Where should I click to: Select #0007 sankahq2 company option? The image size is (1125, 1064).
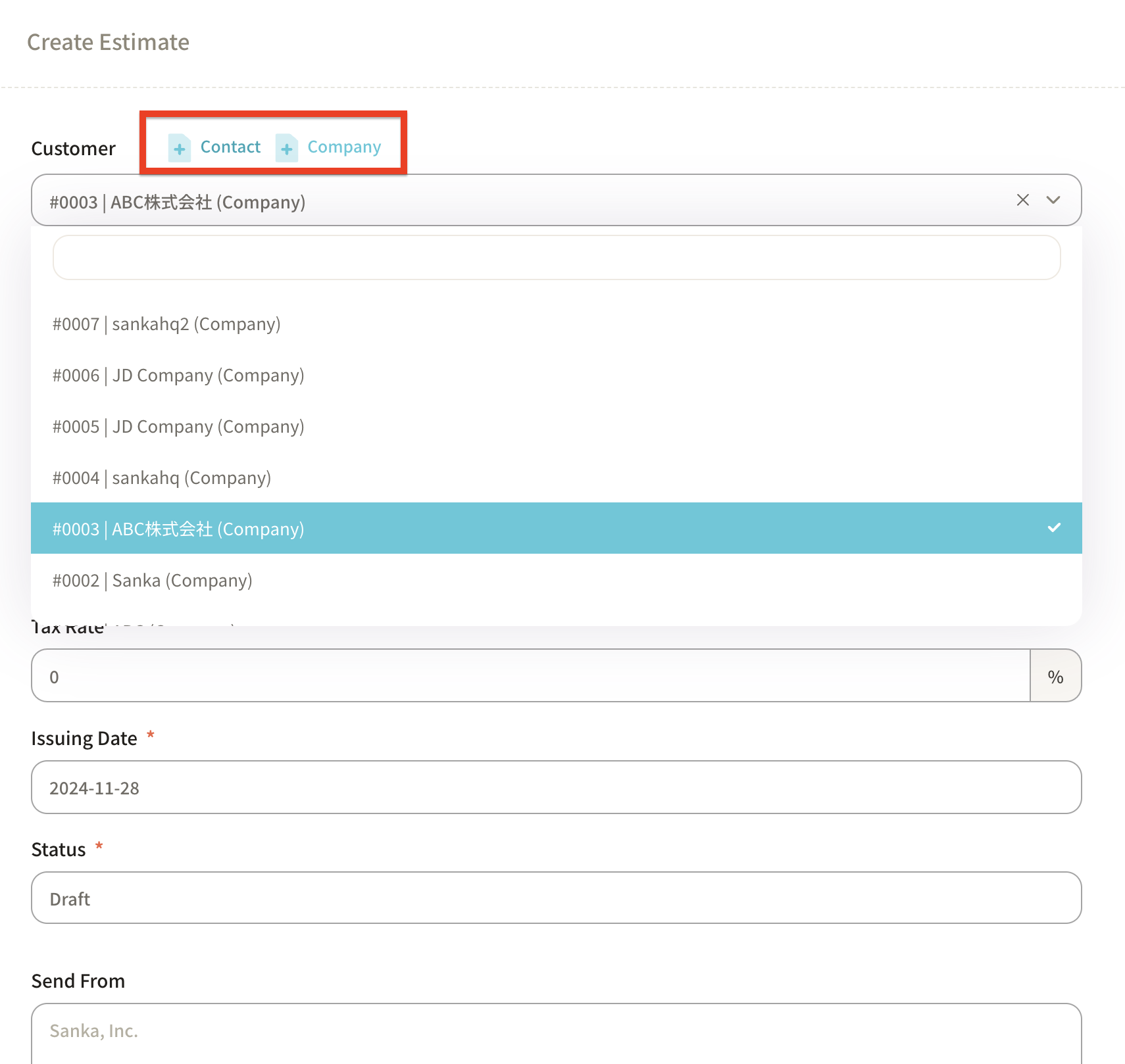pyautogui.click(x=166, y=324)
